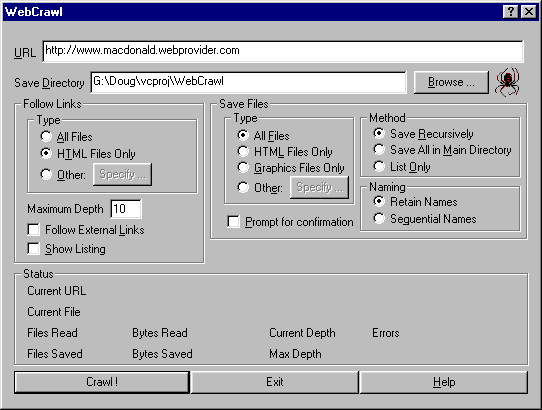Start crawling with Crawl! button
The height and width of the screenshot is (410, 542).
(102, 382)
